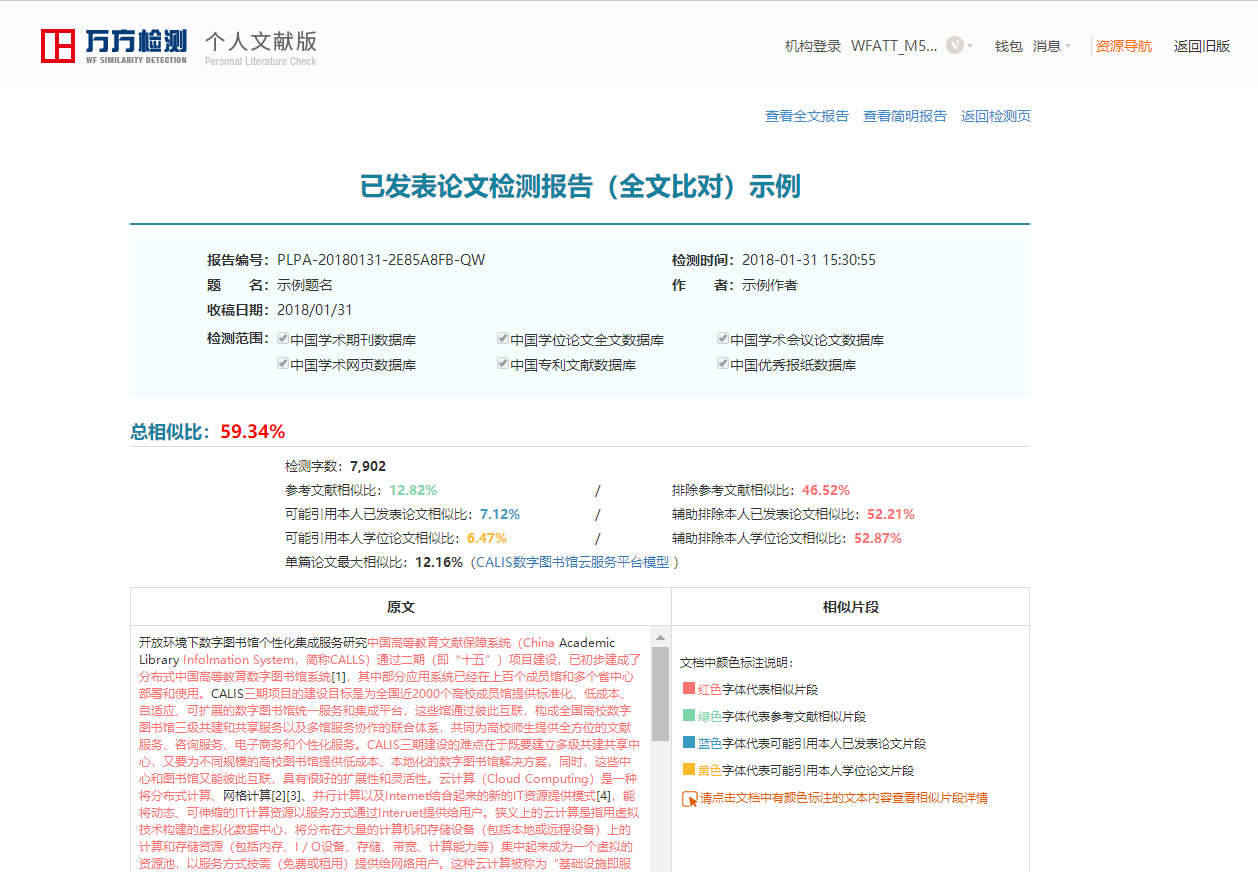Click the 万方检测 logo icon
The image size is (1258, 872).
(58, 46)
